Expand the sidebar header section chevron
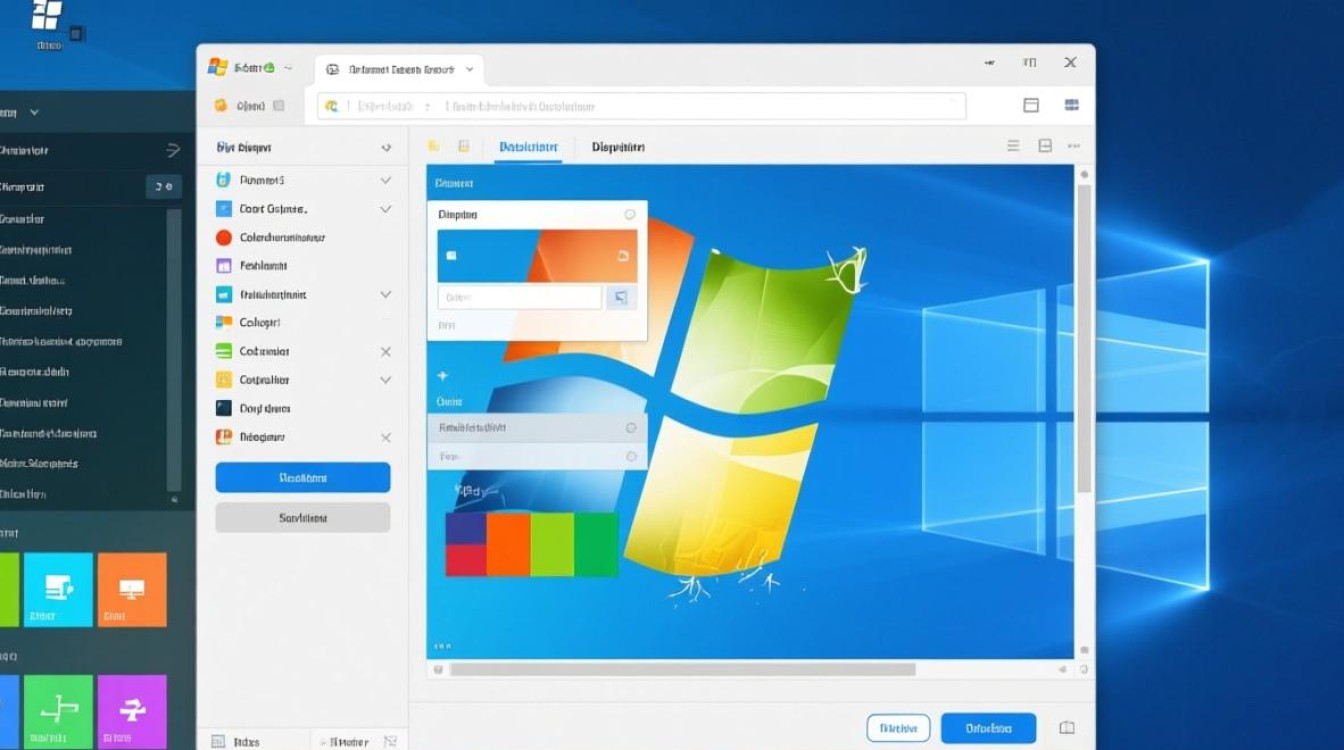 point(386,148)
